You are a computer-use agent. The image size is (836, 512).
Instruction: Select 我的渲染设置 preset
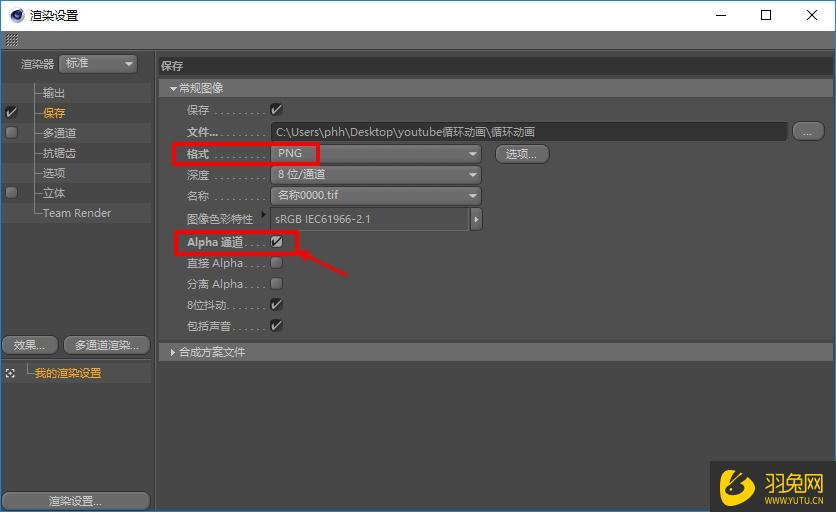click(x=68, y=373)
